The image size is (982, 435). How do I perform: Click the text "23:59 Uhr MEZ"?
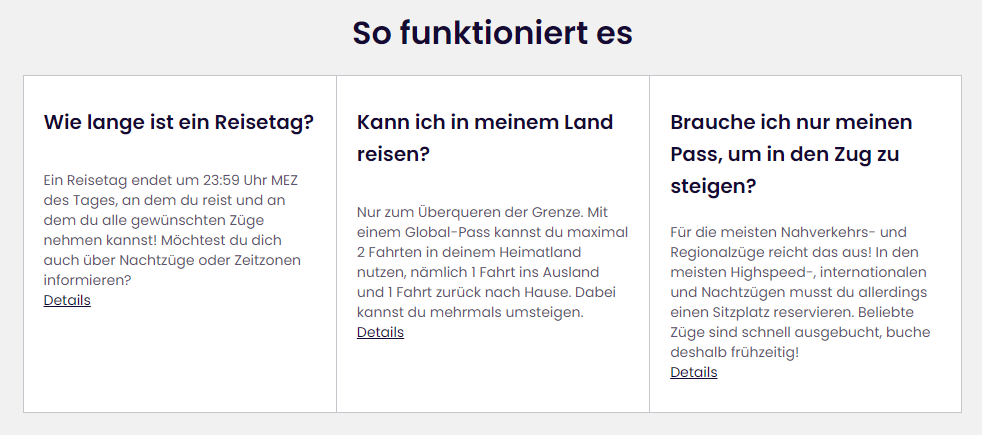(x=253, y=180)
